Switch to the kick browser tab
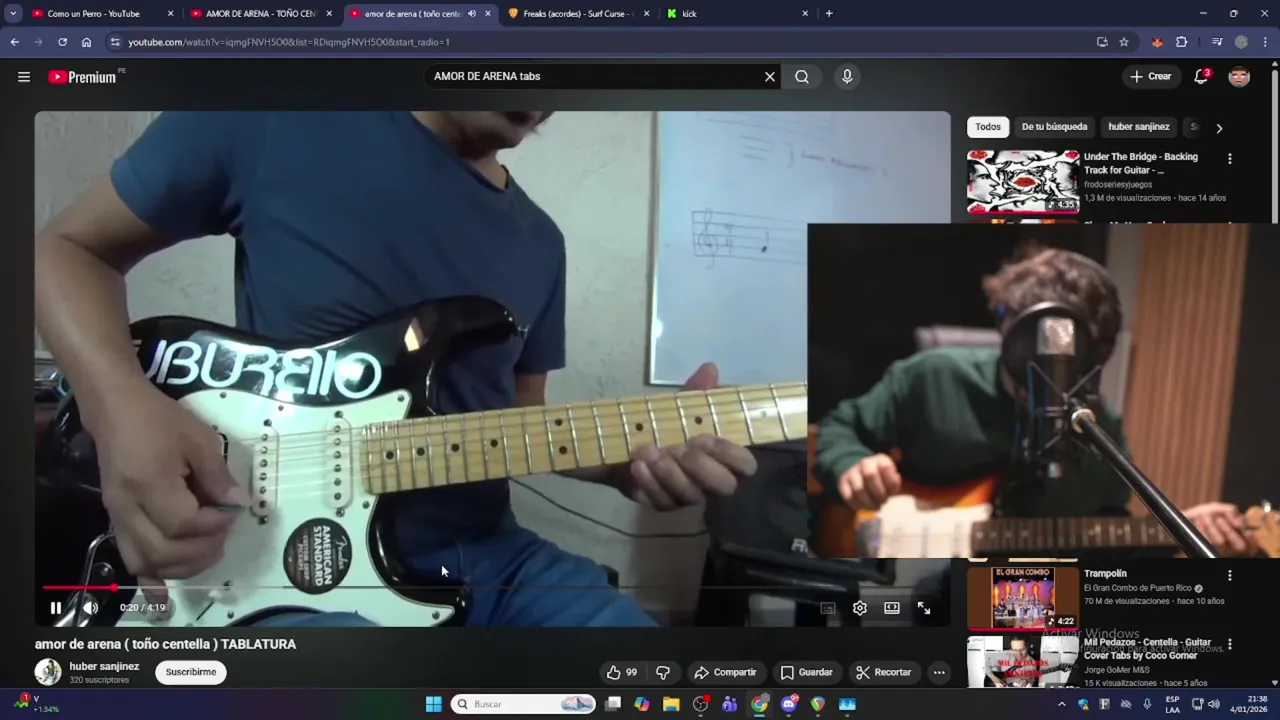 coord(736,14)
